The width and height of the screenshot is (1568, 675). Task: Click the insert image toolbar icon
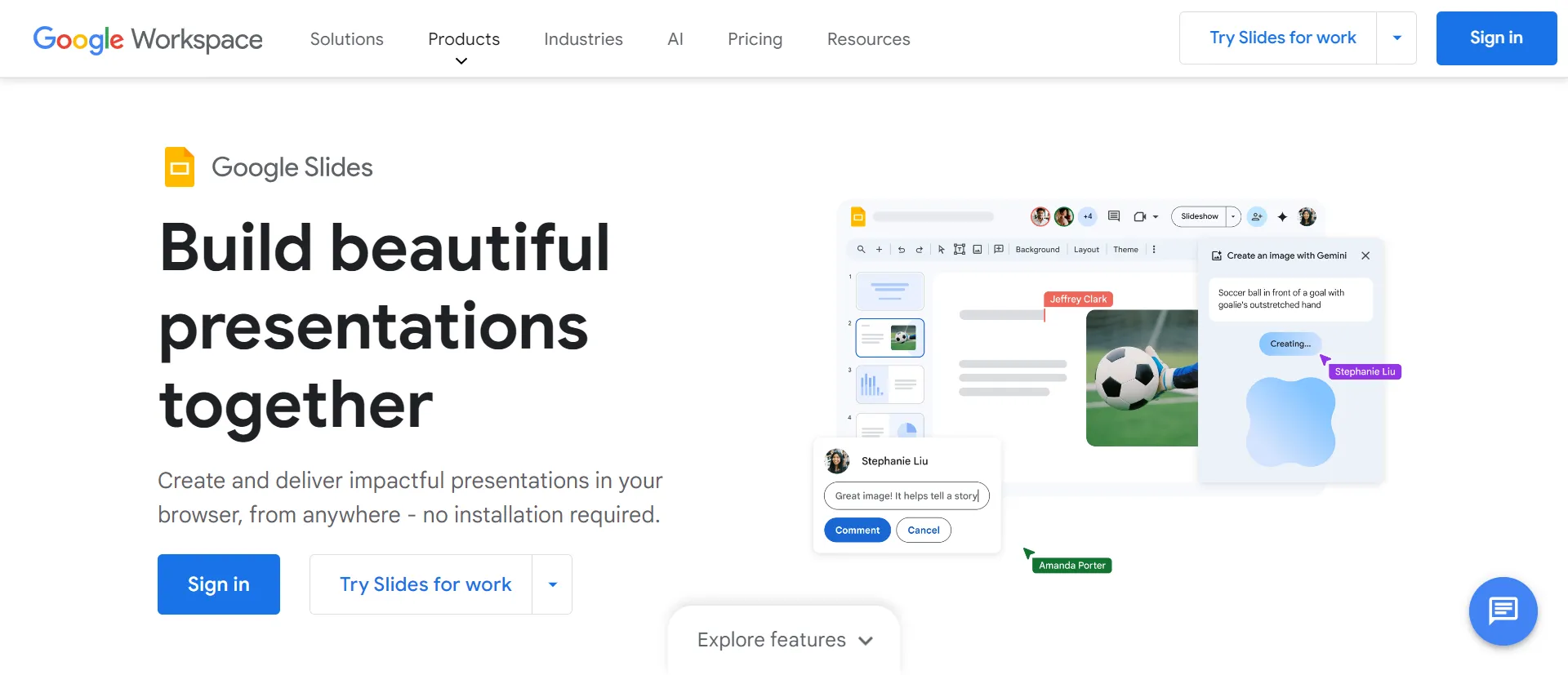[x=978, y=250]
